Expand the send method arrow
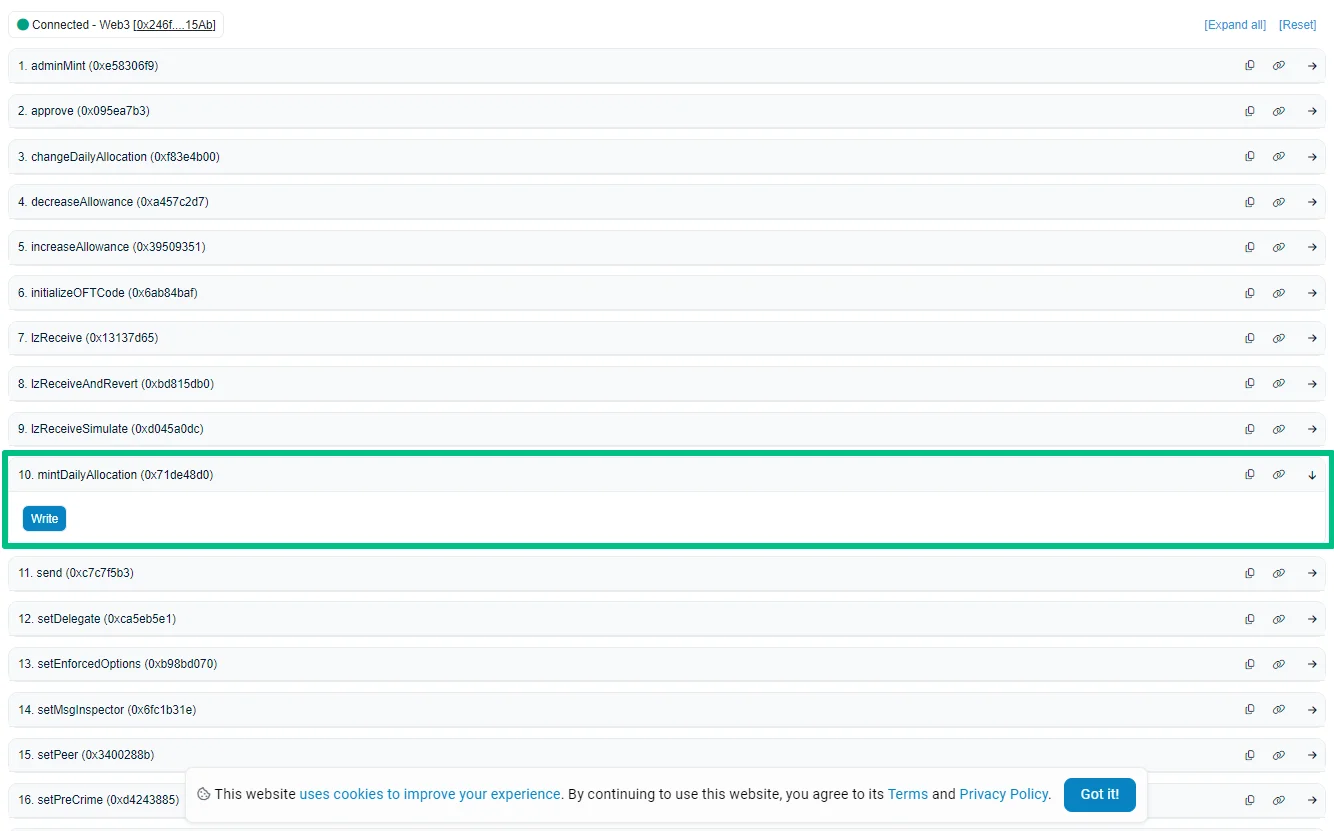 [1312, 573]
